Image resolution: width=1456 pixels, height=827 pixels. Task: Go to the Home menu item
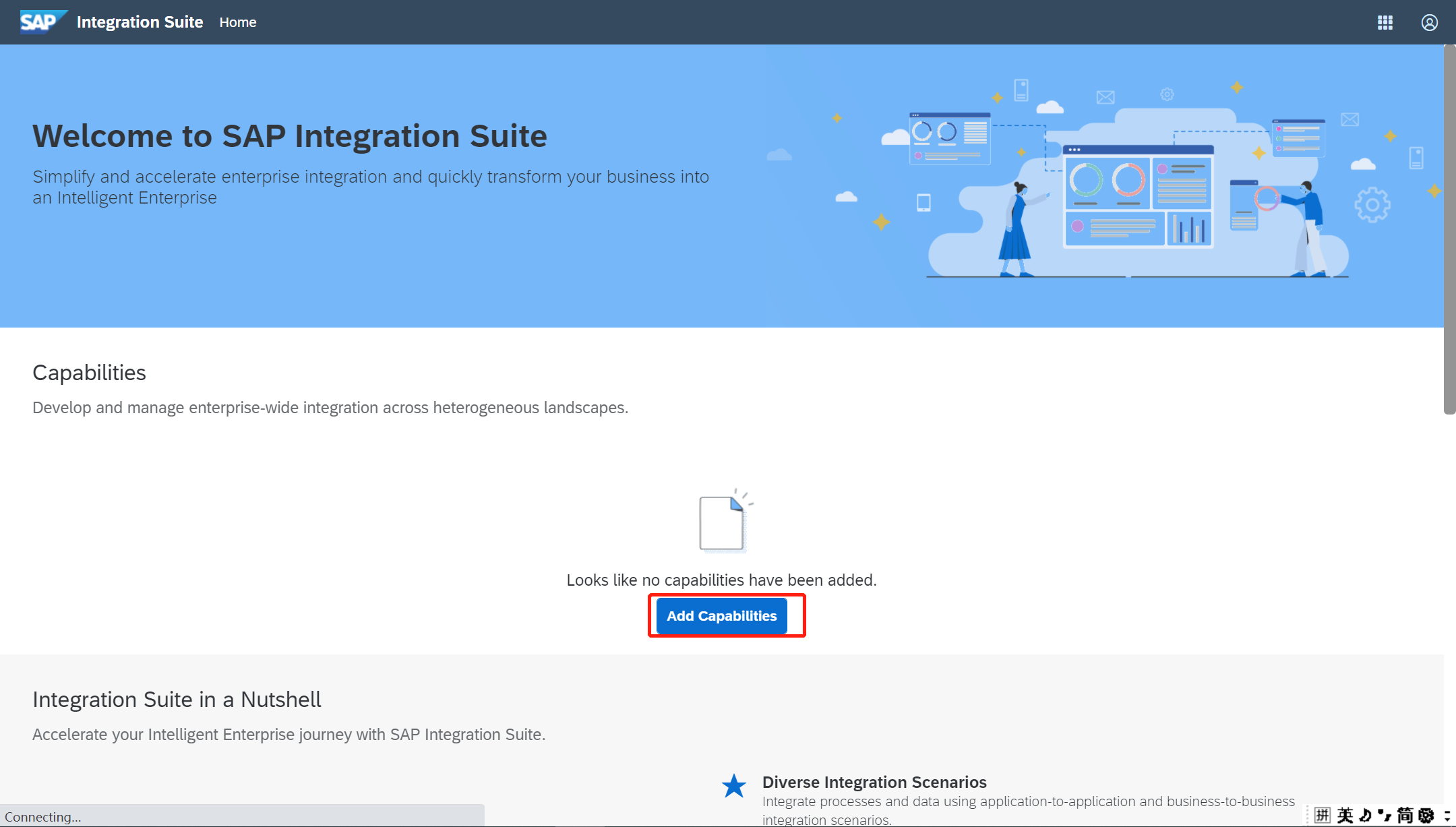coord(238,22)
